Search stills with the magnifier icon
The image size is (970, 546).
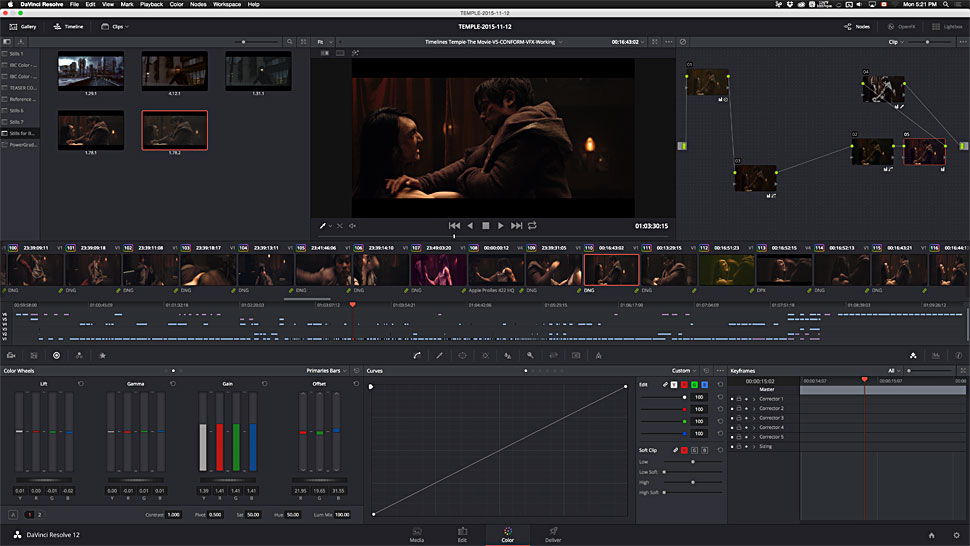pyautogui.click(x=290, y=42)
